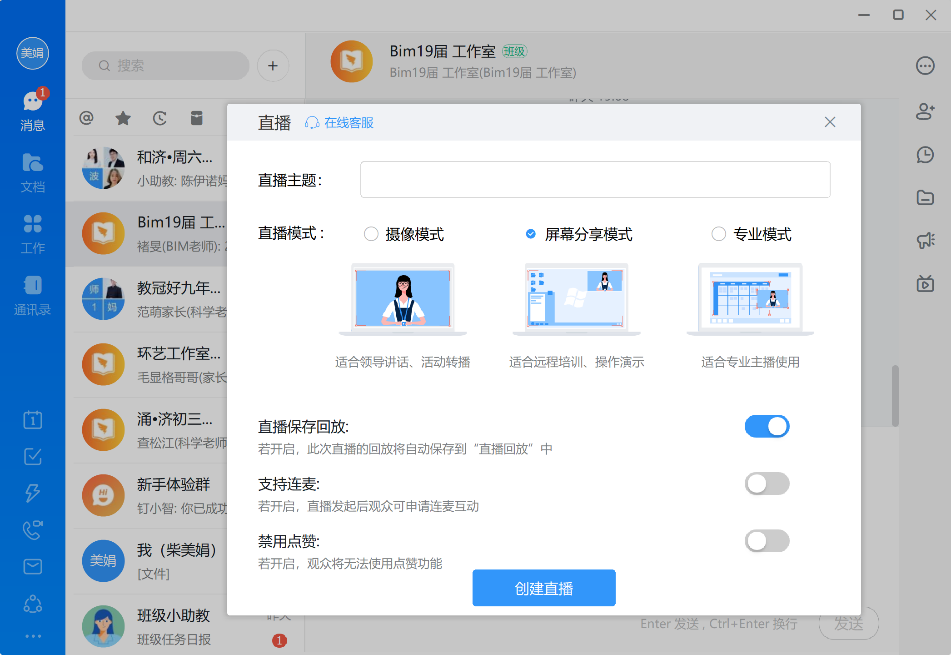Screen dimensions: 951x655
Task: Open the 在线客服 link
Action: (340, 123)
